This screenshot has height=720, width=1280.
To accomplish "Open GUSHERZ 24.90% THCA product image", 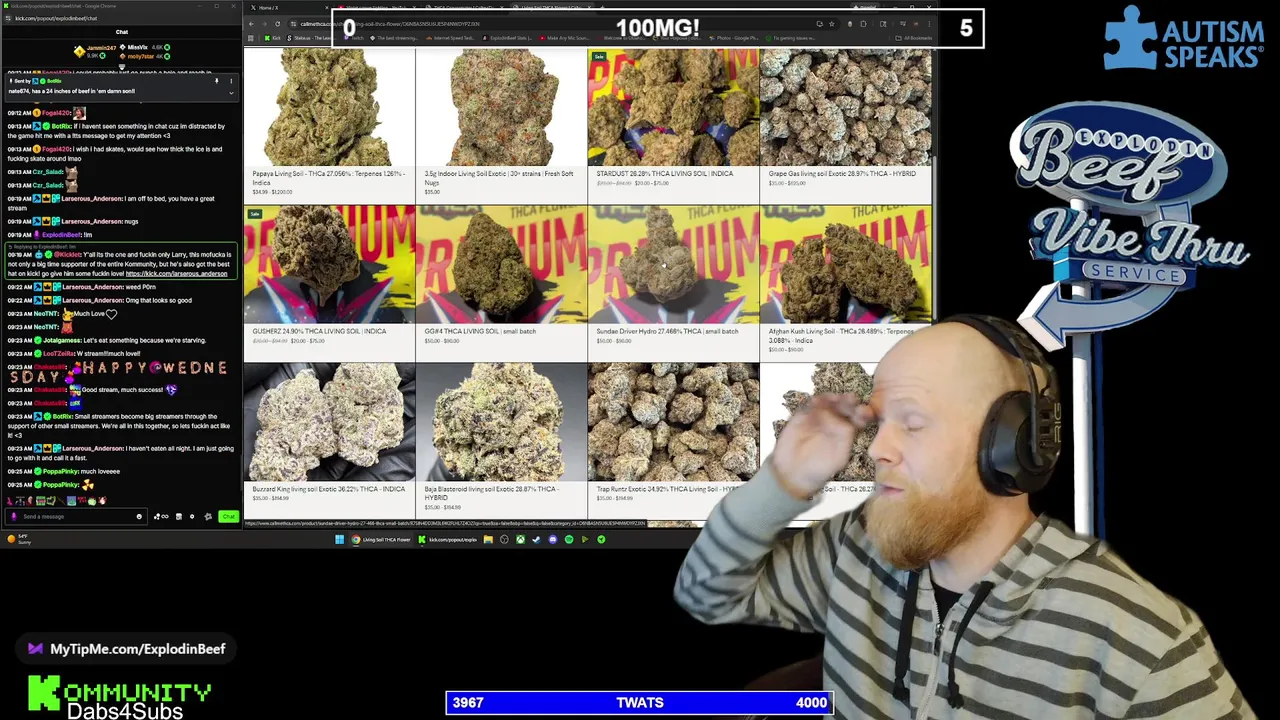I will point(329,264).
